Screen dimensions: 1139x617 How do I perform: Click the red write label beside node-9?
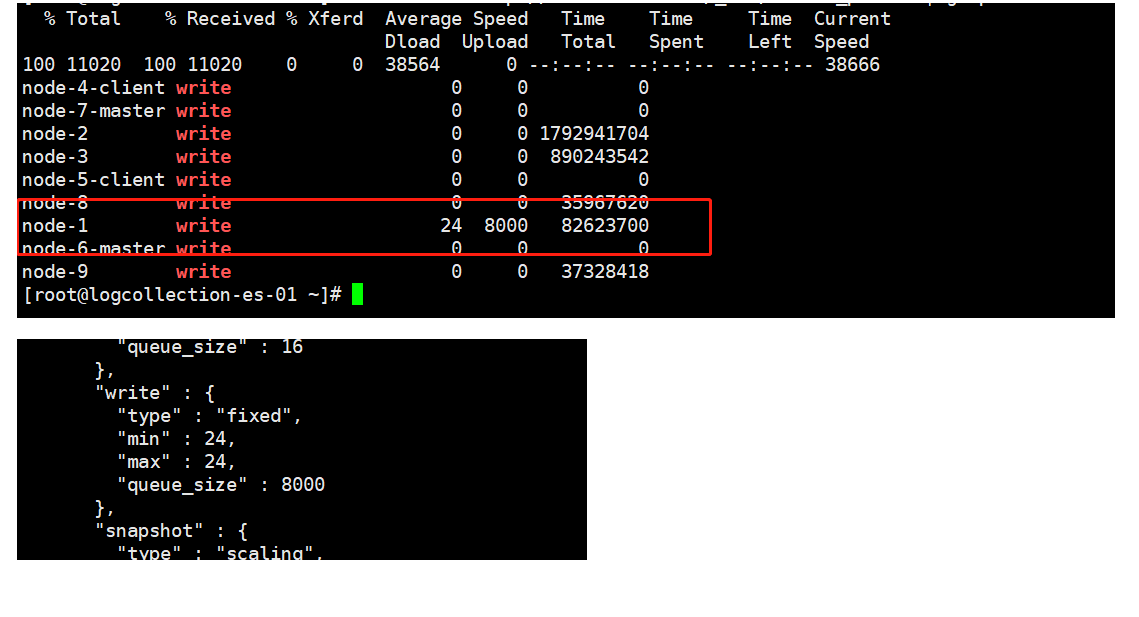[x=203, y=272]
